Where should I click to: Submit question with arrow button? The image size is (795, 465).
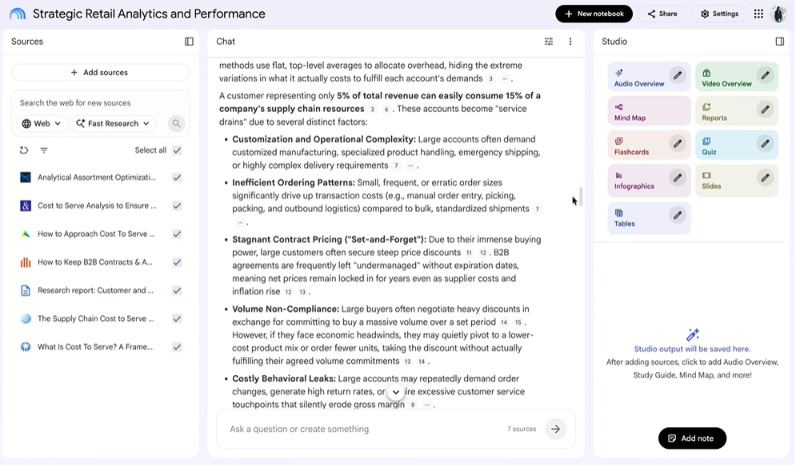(x=556, y=429)
